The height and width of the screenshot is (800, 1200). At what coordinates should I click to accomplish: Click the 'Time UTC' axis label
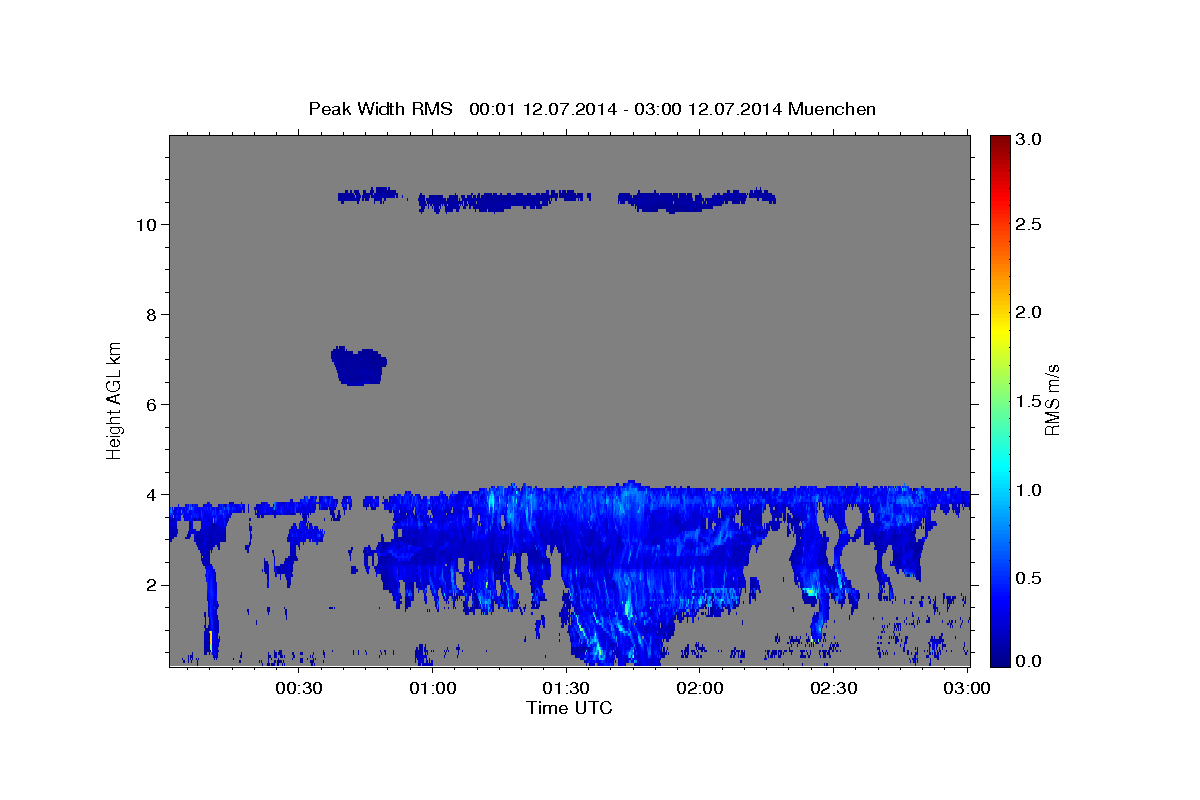(x=569, y=708)
